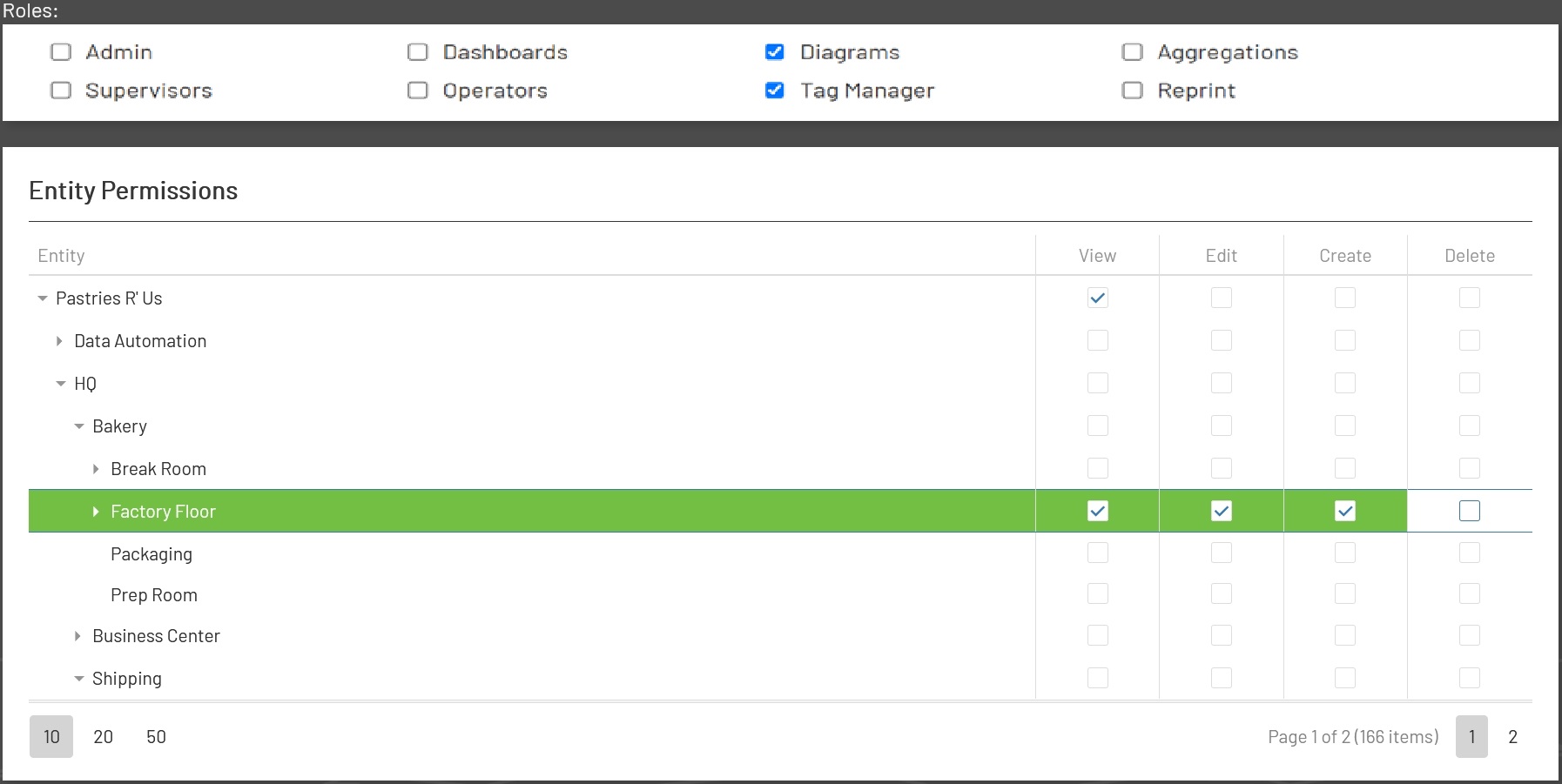Viewport: 1562px width, 784px height.
Task: Go to page 2 of entities
Action: [1512, 737]
